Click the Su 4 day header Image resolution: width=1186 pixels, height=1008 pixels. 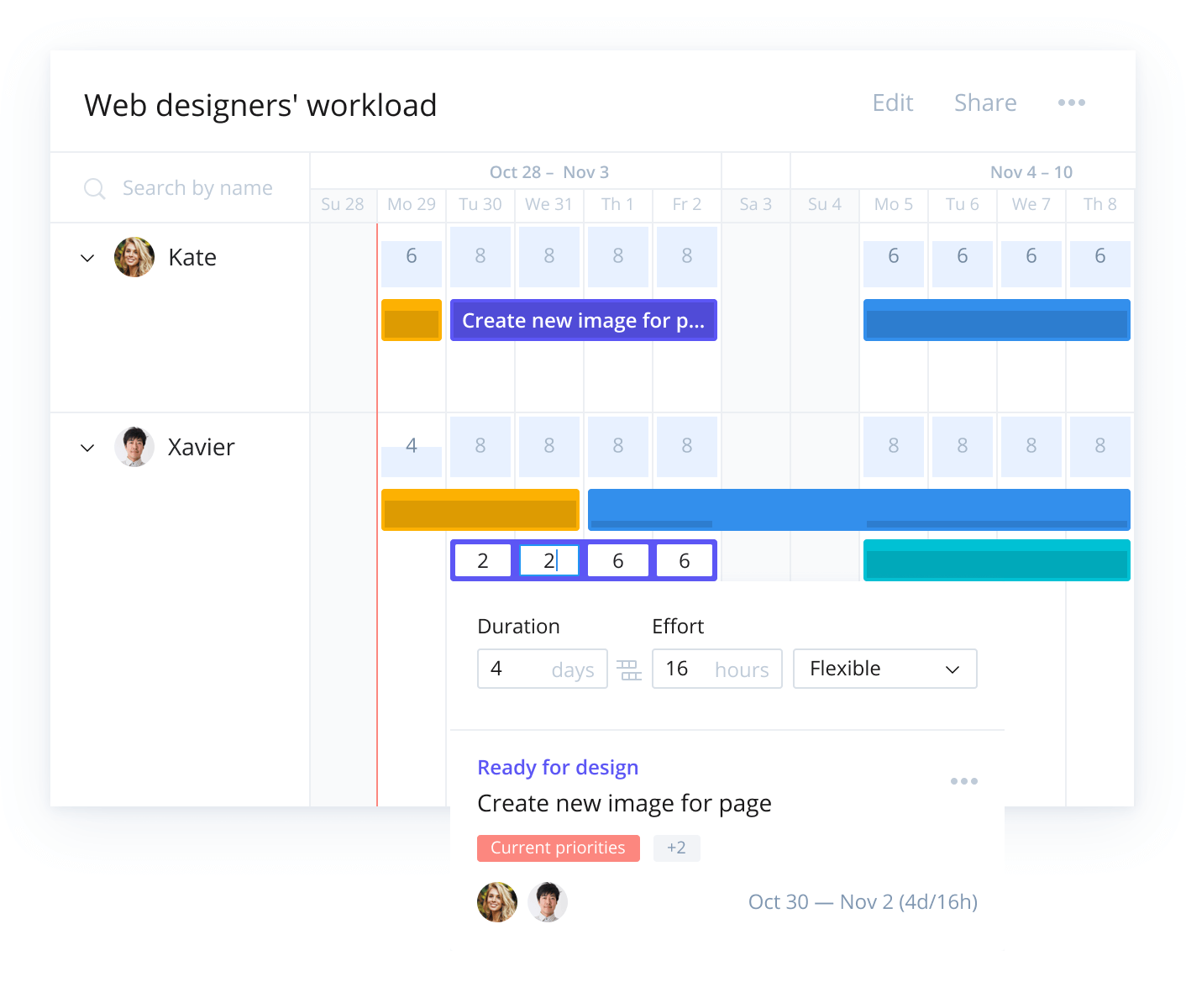pos(825,204)
